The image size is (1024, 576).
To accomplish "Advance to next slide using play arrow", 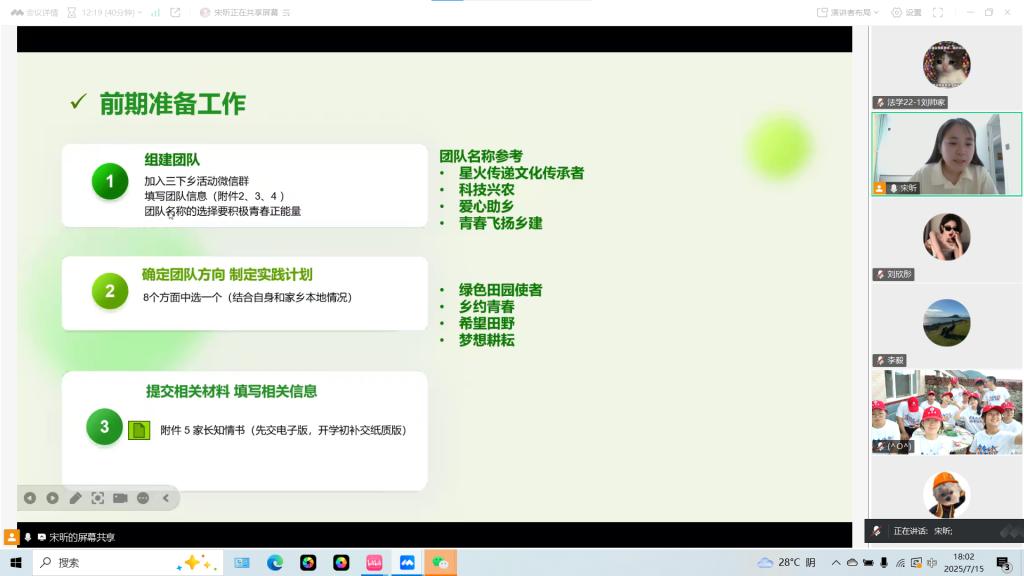I will tap(52, 498).
